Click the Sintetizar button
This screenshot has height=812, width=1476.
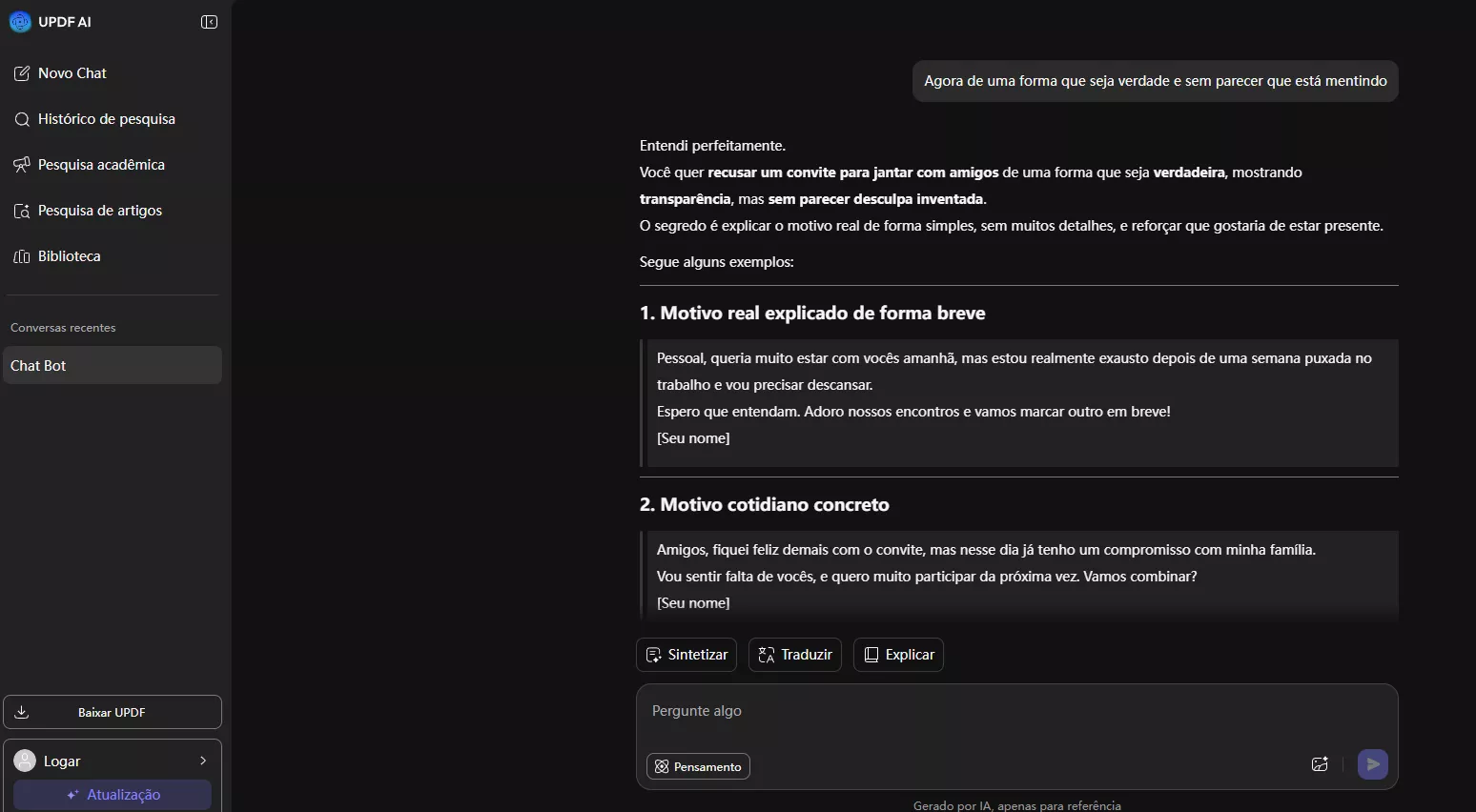coord(687,655)
